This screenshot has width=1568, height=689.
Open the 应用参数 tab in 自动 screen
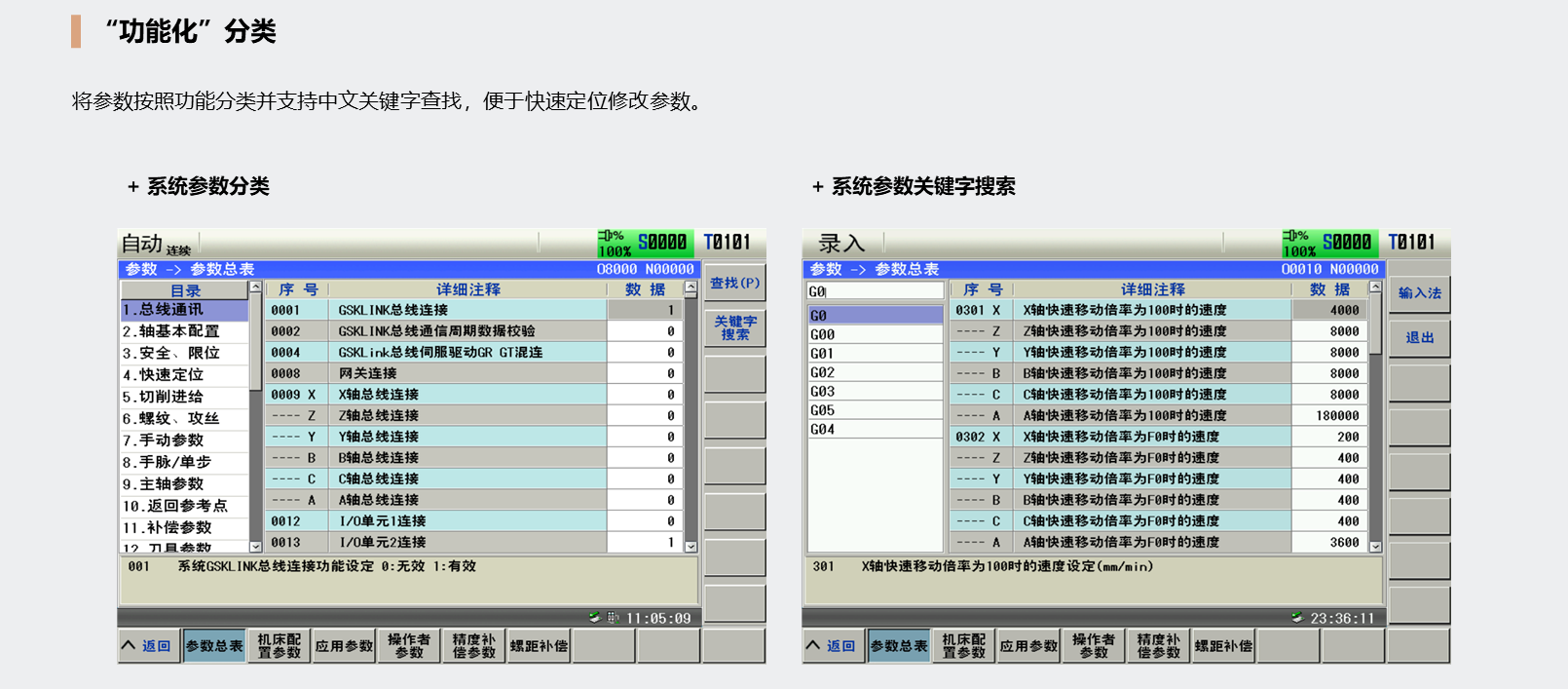344,646
